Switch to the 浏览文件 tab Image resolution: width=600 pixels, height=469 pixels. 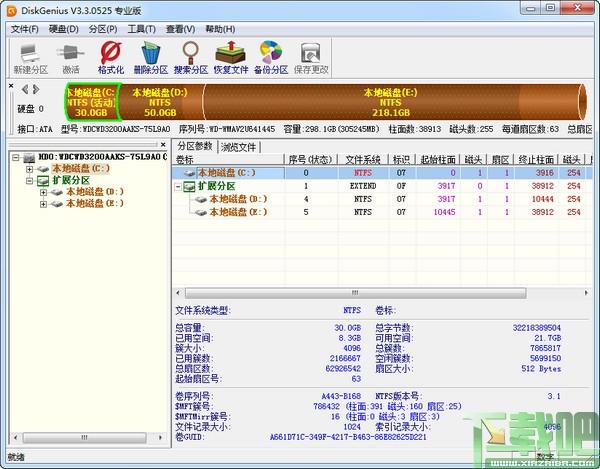point(238,147)
